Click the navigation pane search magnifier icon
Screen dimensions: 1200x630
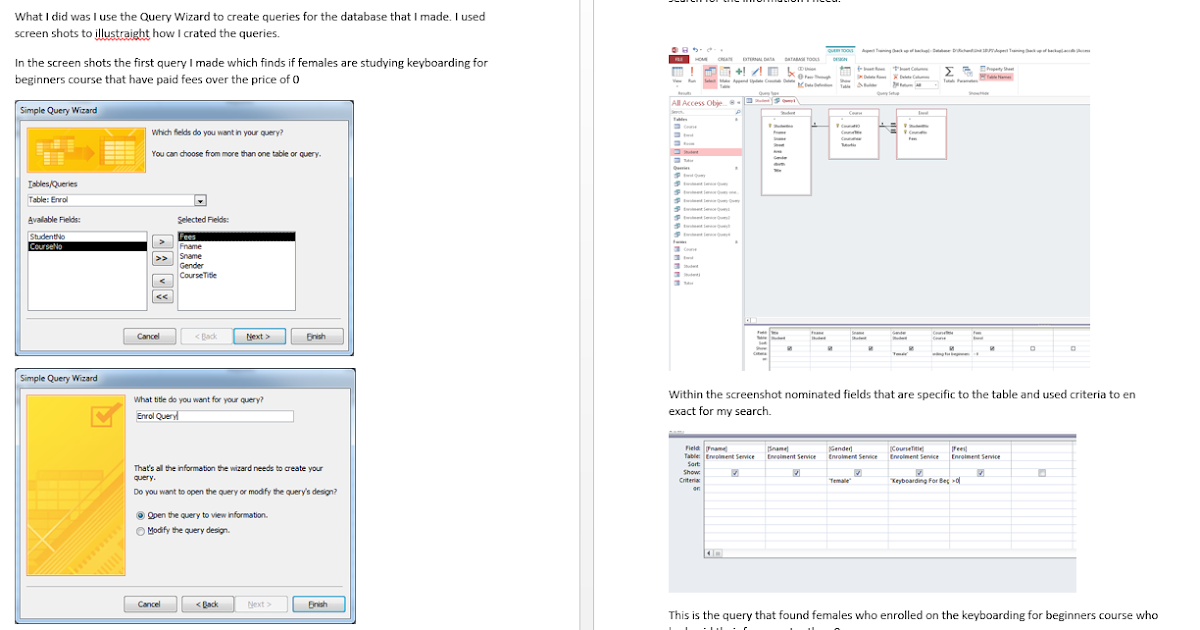[738, 112]
